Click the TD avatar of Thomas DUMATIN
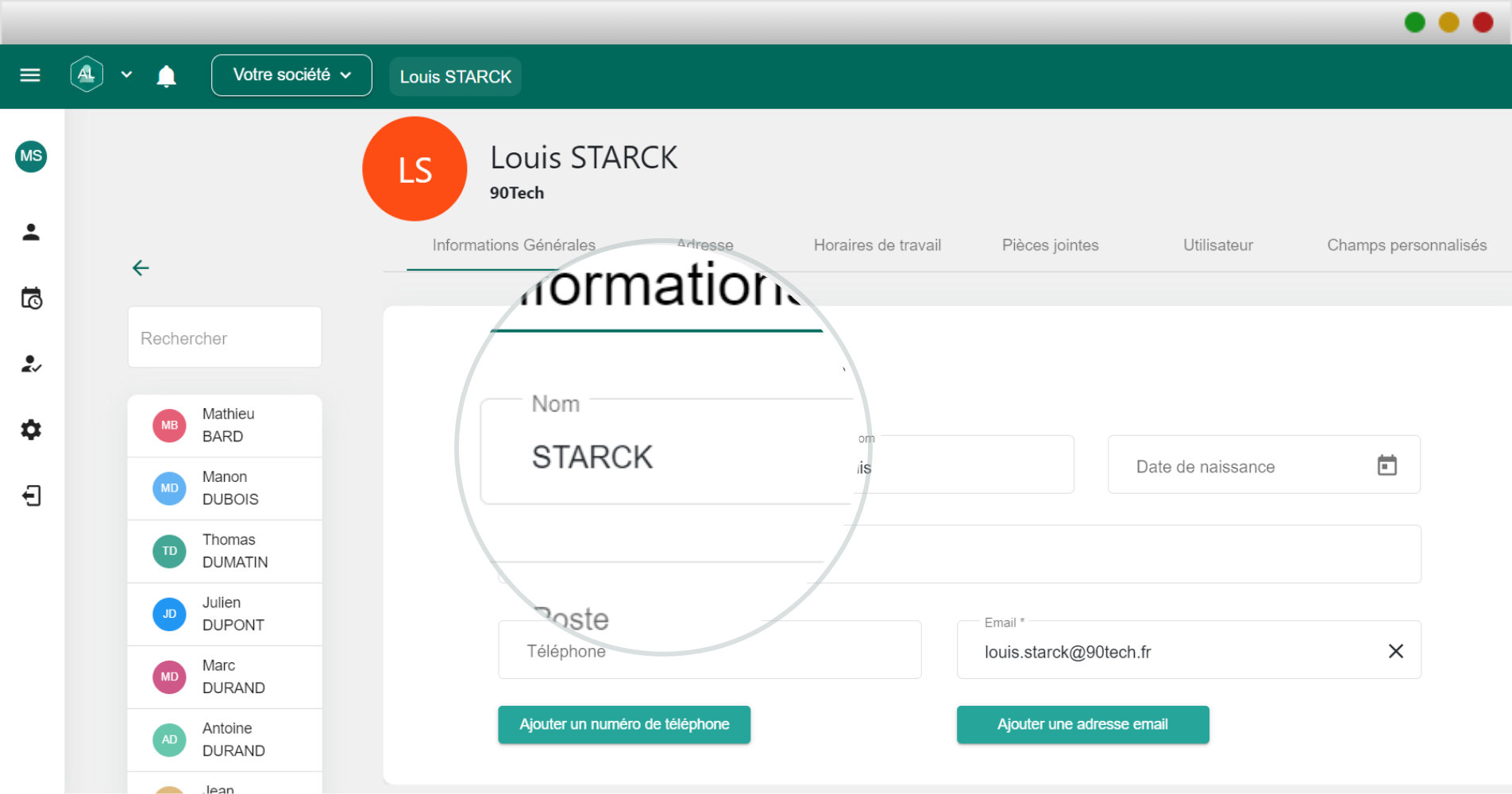This screenshot has height=794, width=1512. [x=169, y=551]
